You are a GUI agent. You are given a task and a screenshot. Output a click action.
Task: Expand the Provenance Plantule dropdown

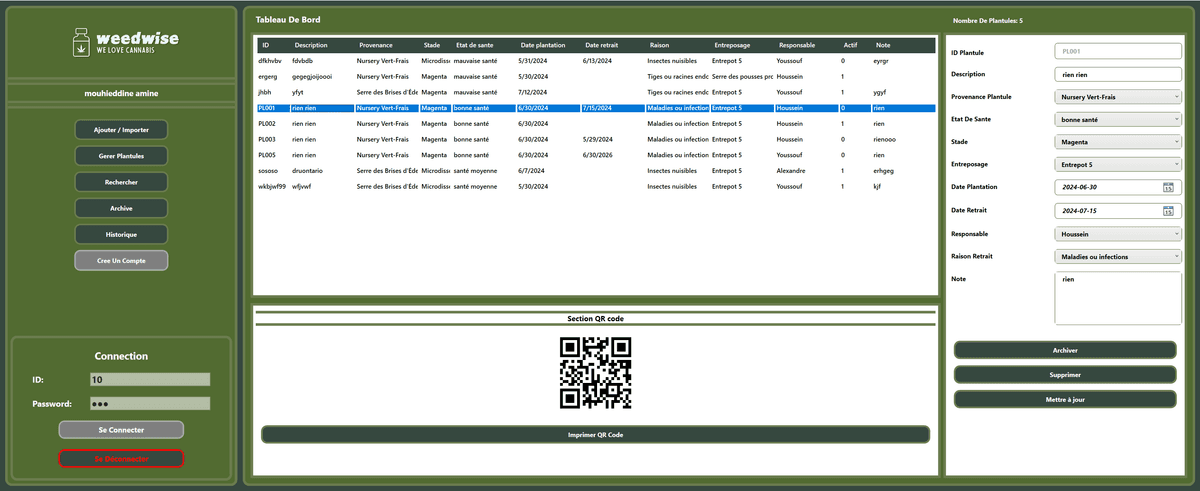tap(1118, 96)
